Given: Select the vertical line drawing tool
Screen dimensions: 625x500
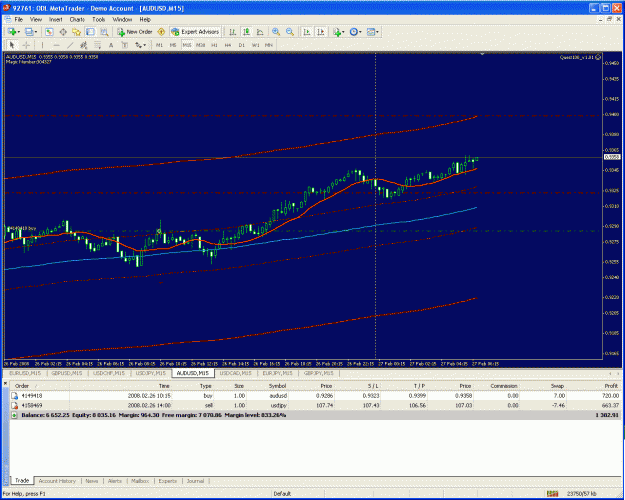Looking at the screenshot, I should tap(42, 45).
